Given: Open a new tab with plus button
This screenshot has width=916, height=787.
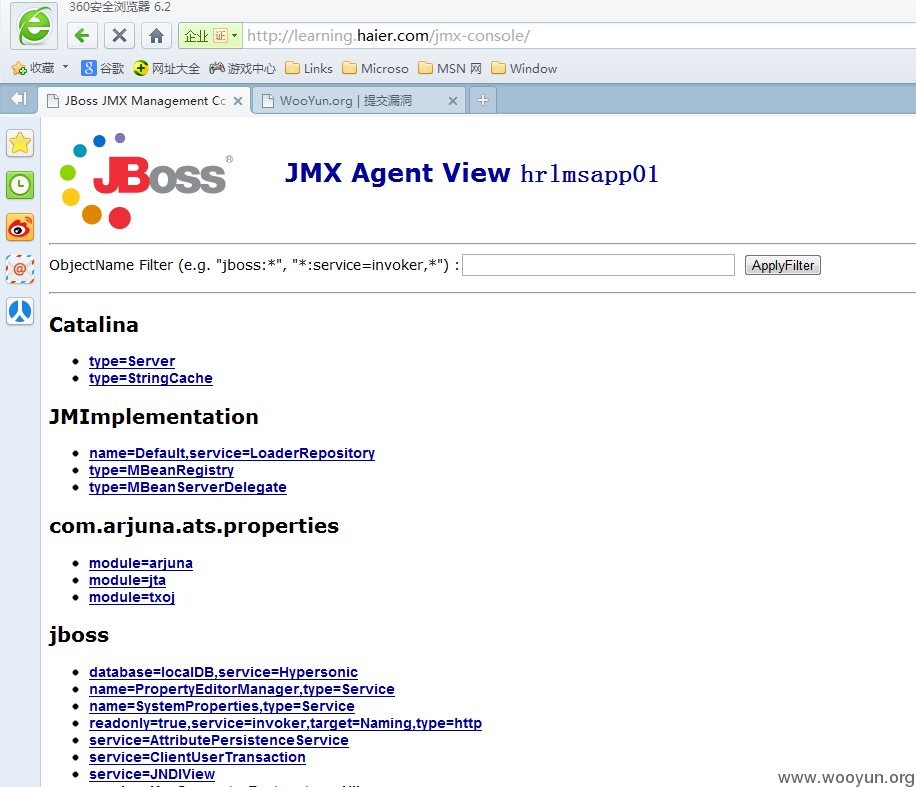Looking at the screenshot, I should pyautogui.click(x=483, y=100).
